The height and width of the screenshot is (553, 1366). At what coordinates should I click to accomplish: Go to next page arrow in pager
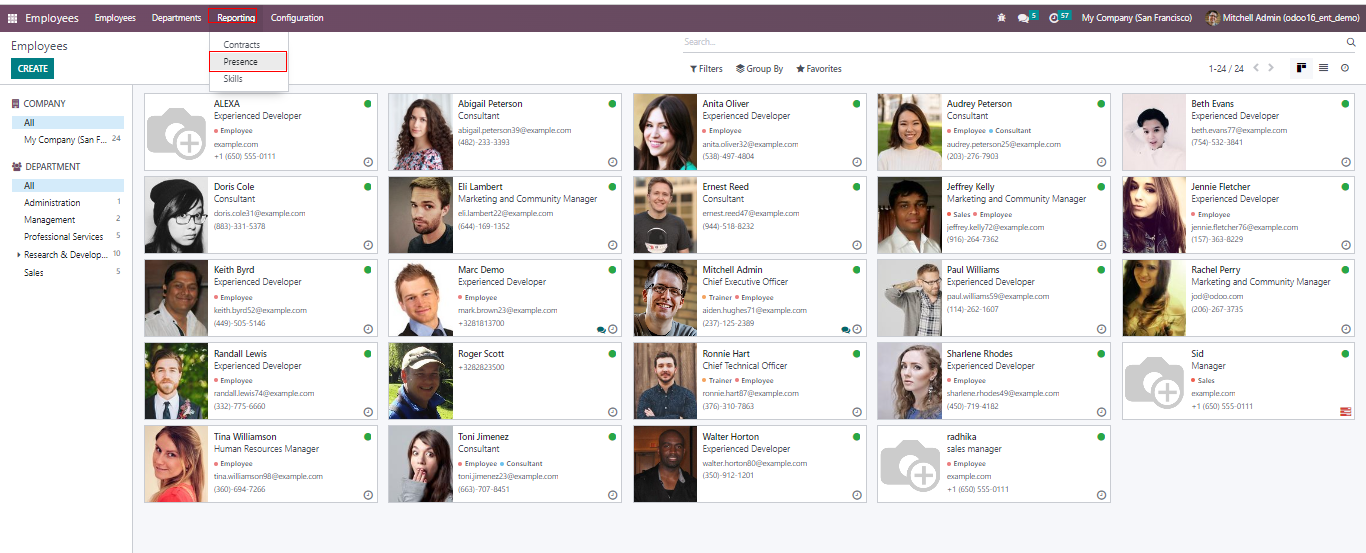click(x=1271, y=68)
